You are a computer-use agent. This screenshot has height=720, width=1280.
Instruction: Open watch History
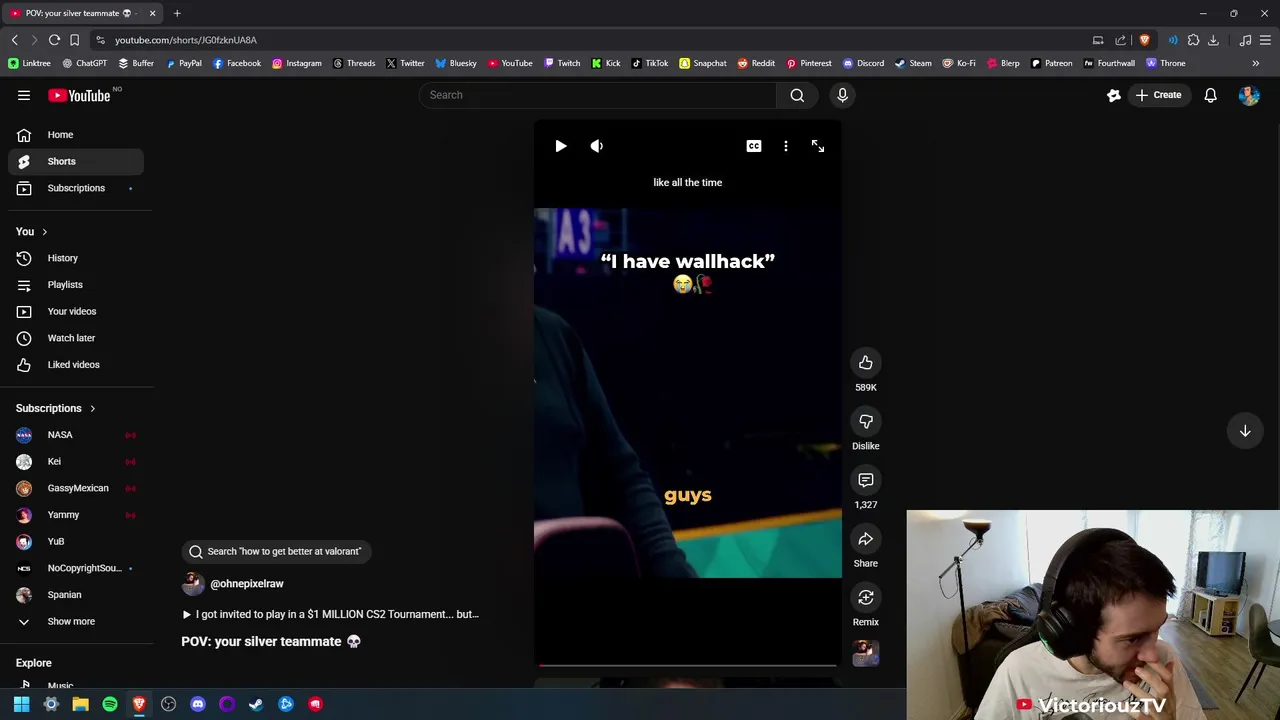point(76,258)
